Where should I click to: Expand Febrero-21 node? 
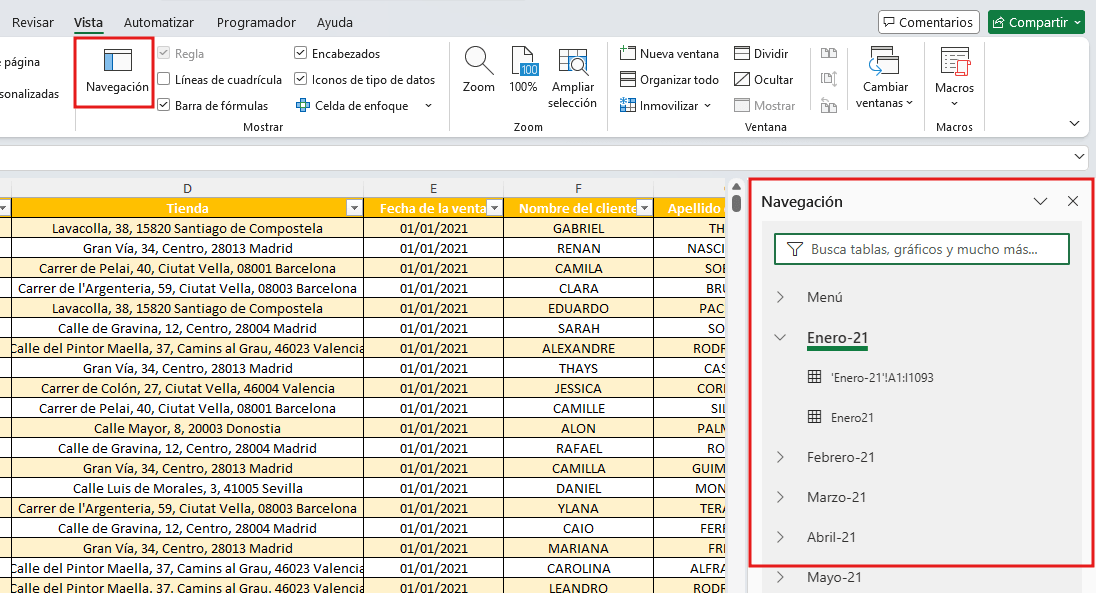pyautogui.click(x=781, y=457)
